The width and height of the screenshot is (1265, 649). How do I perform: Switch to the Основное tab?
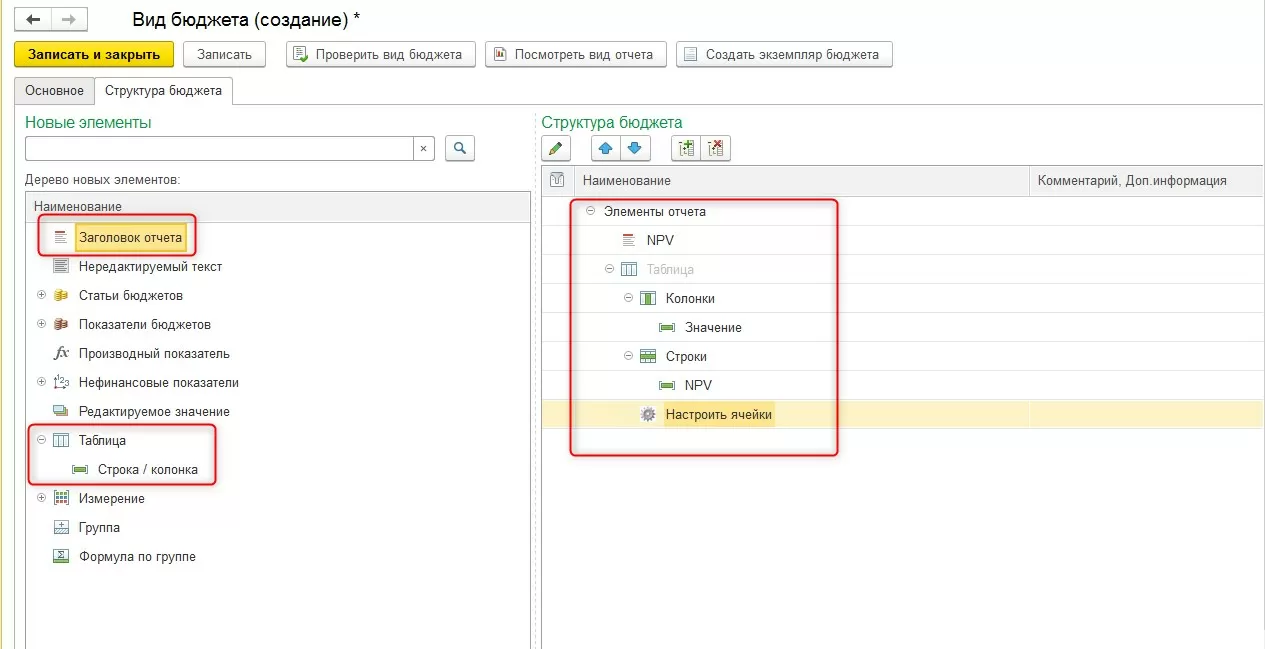pyautogui.click(x=55, y=90)
